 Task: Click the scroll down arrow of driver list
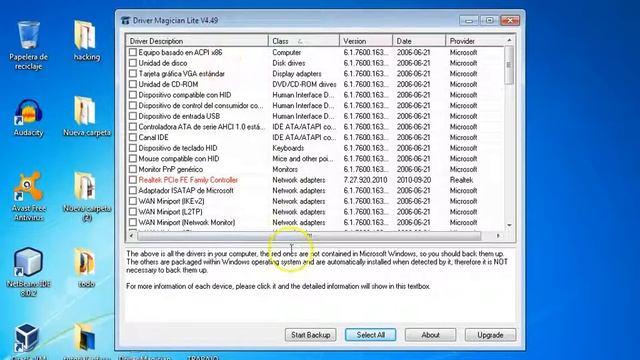click(x=509, y=225)
